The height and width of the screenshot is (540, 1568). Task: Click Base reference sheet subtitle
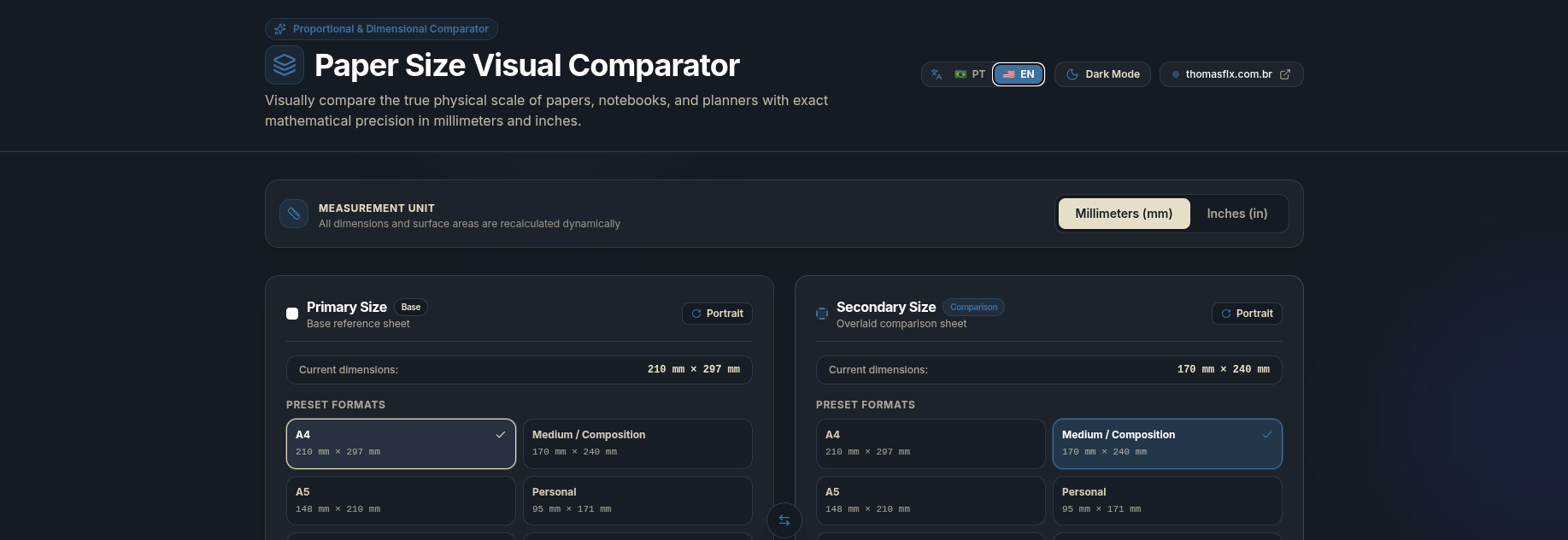(358, 324)
